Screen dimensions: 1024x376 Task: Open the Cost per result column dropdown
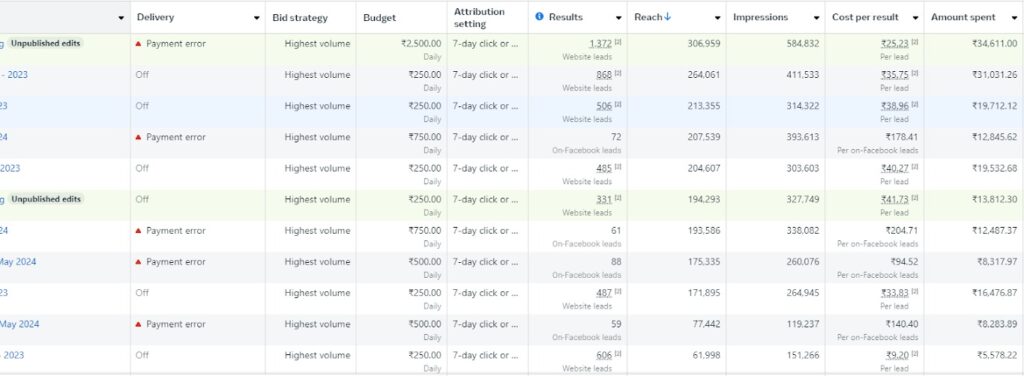[916, 18]
